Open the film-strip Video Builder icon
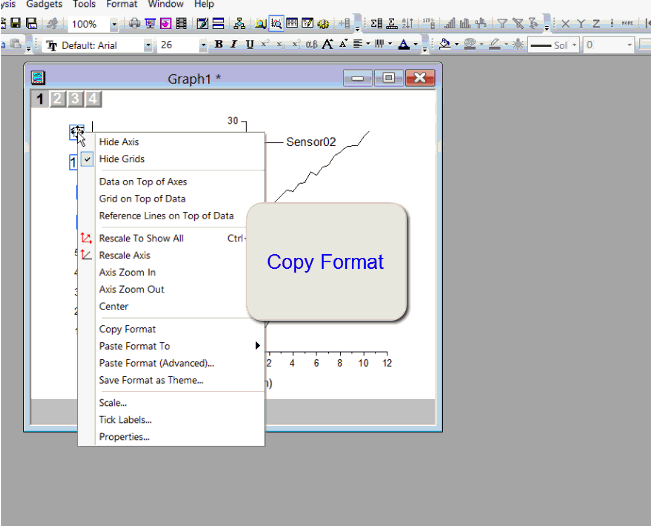 click(181, 23)
